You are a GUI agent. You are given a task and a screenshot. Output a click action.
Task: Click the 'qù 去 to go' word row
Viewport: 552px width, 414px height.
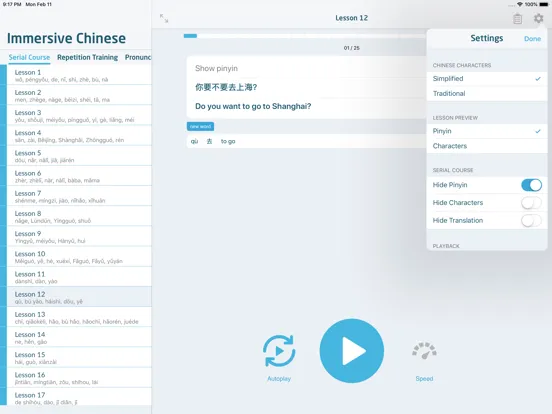tap(306, 141)
